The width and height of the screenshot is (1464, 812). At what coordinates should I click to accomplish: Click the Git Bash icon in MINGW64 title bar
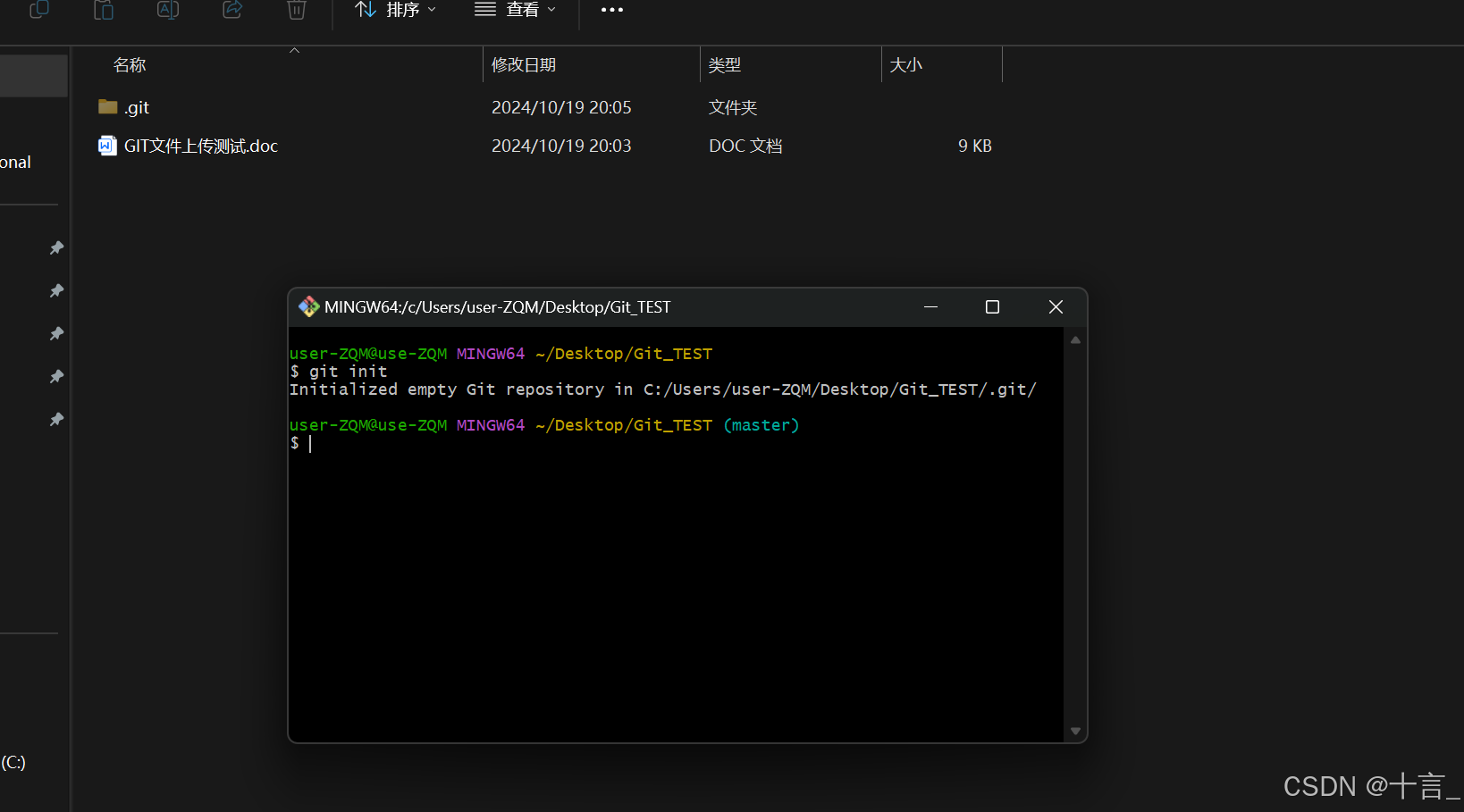click(x=309, y=307)
